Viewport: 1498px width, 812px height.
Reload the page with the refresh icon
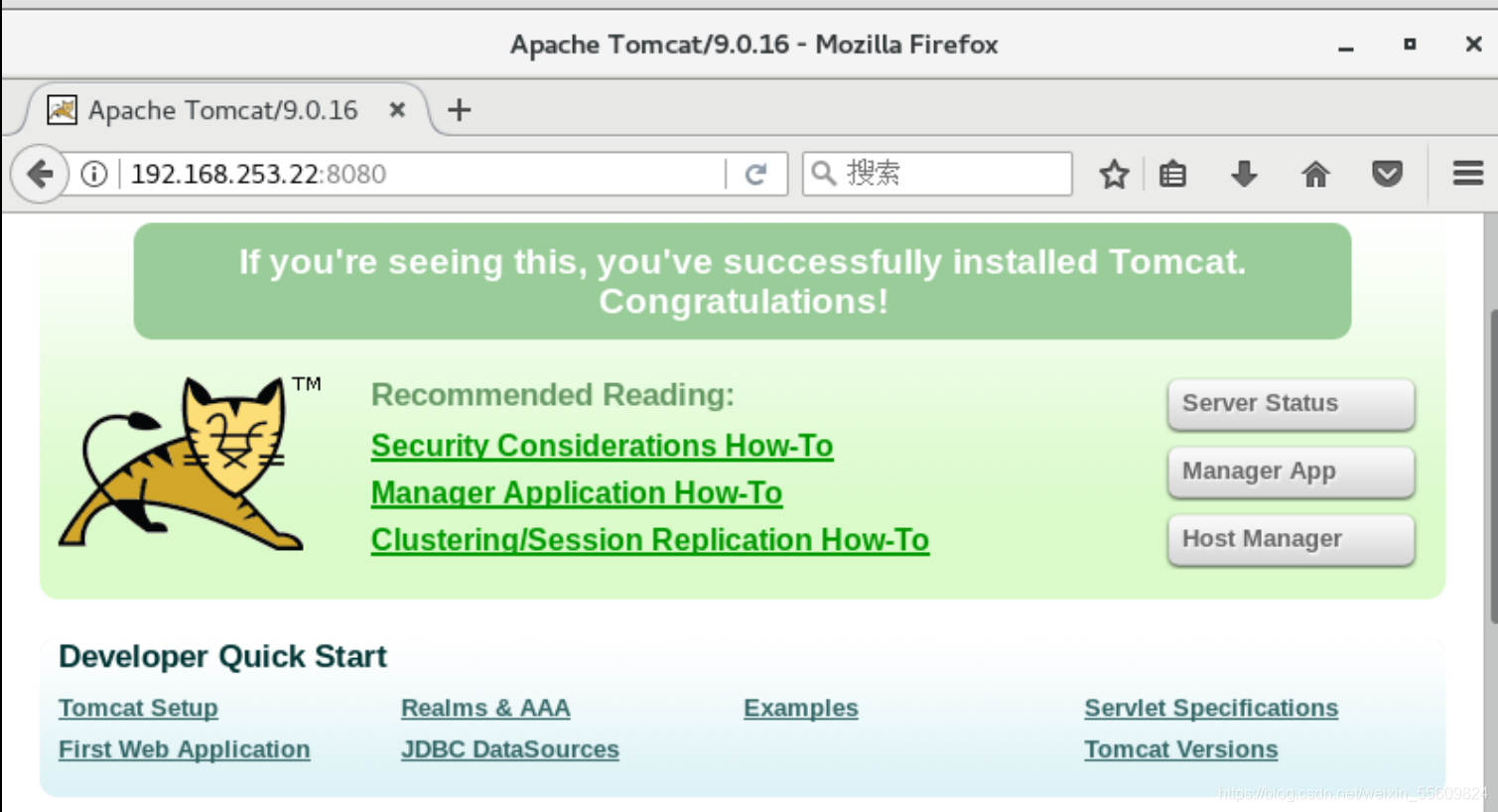pyautogui.click(x=756, y=175)
